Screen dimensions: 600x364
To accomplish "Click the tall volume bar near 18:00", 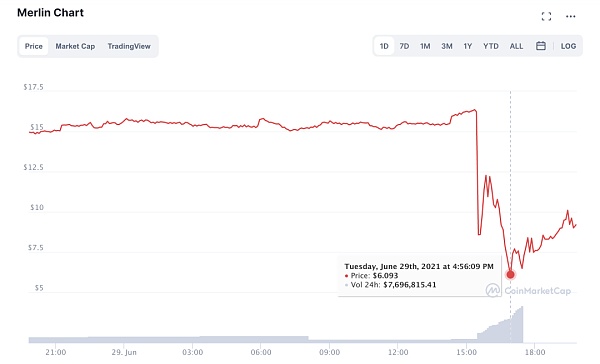I will coord(520,325).
